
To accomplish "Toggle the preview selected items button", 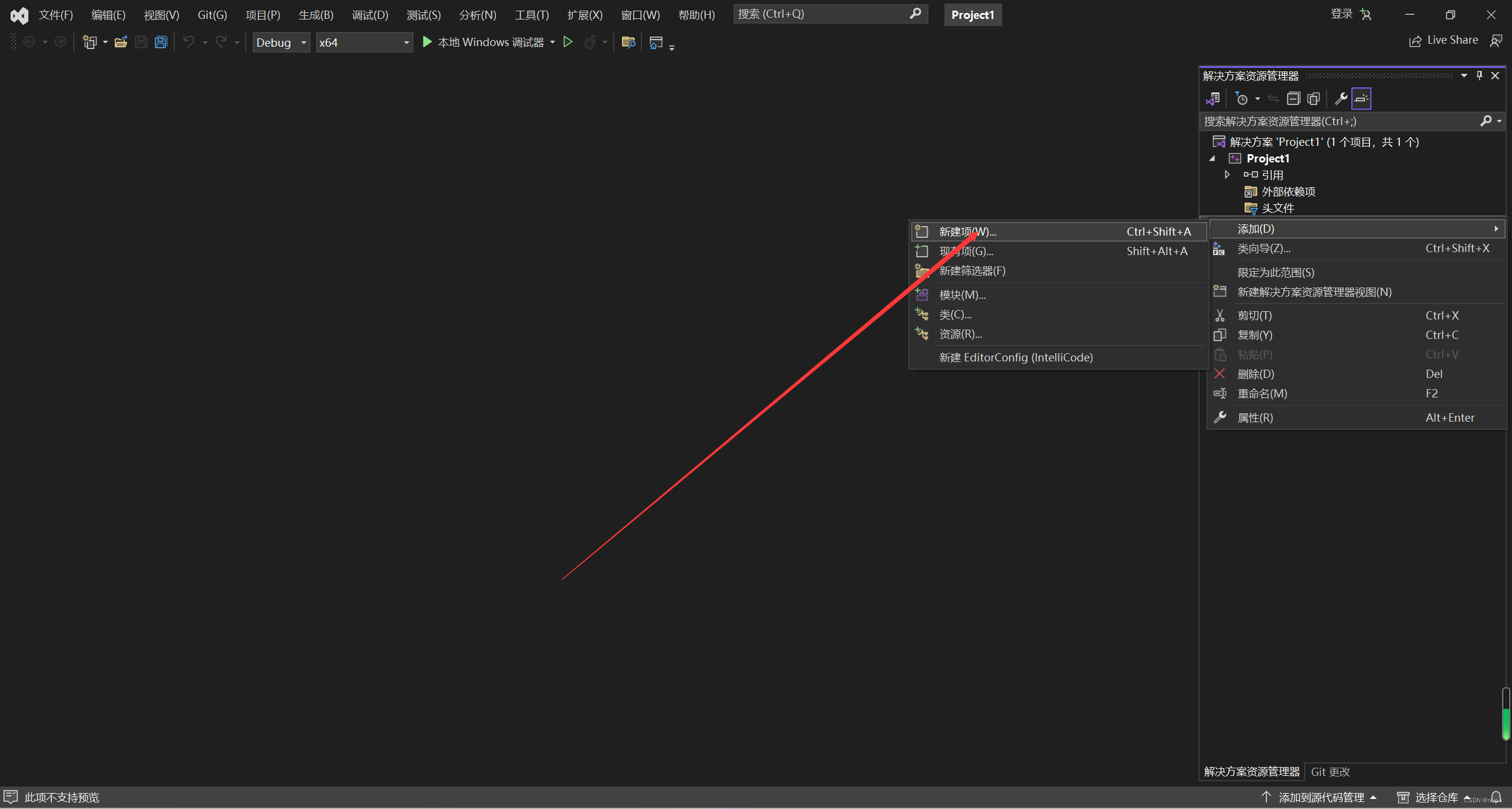I will click(1361, 99).
